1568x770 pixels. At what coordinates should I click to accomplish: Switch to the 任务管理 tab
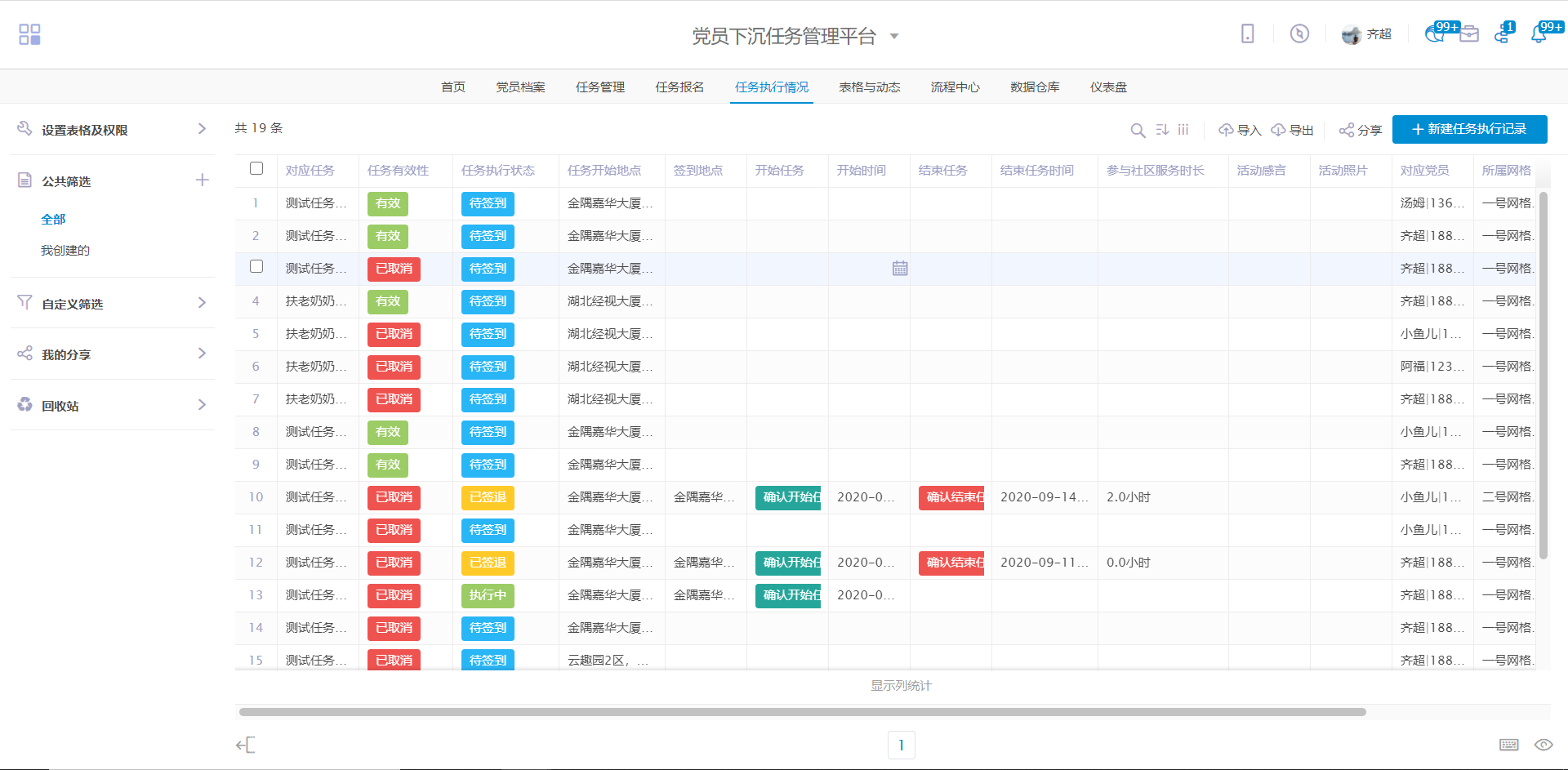coord(599,87)
